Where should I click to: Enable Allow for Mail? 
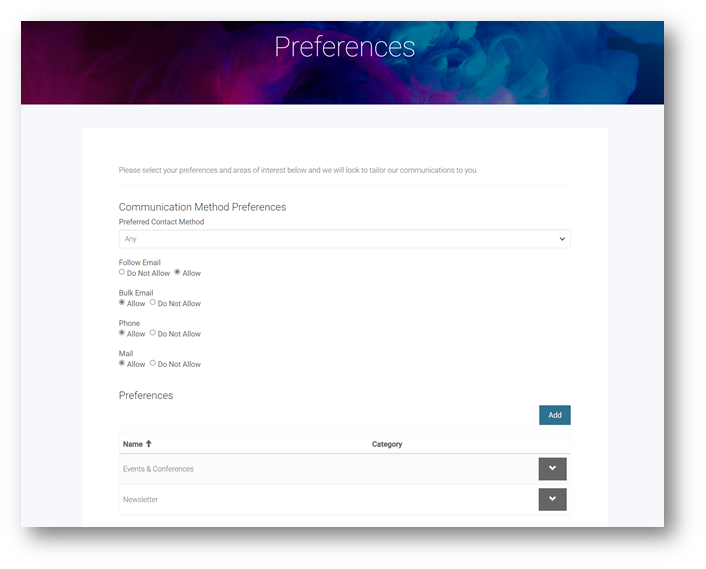pos(122,363)
